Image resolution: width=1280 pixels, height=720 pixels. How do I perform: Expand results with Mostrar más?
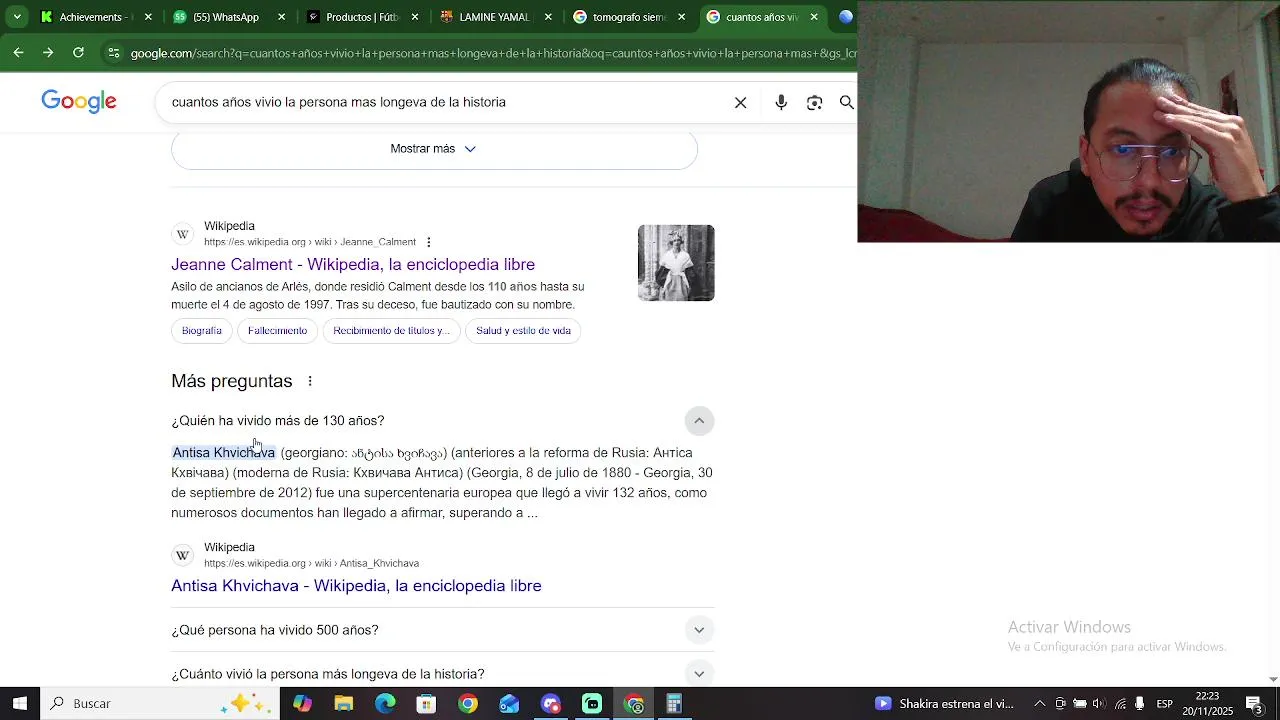pyautogui.click(x=434, y=149)
